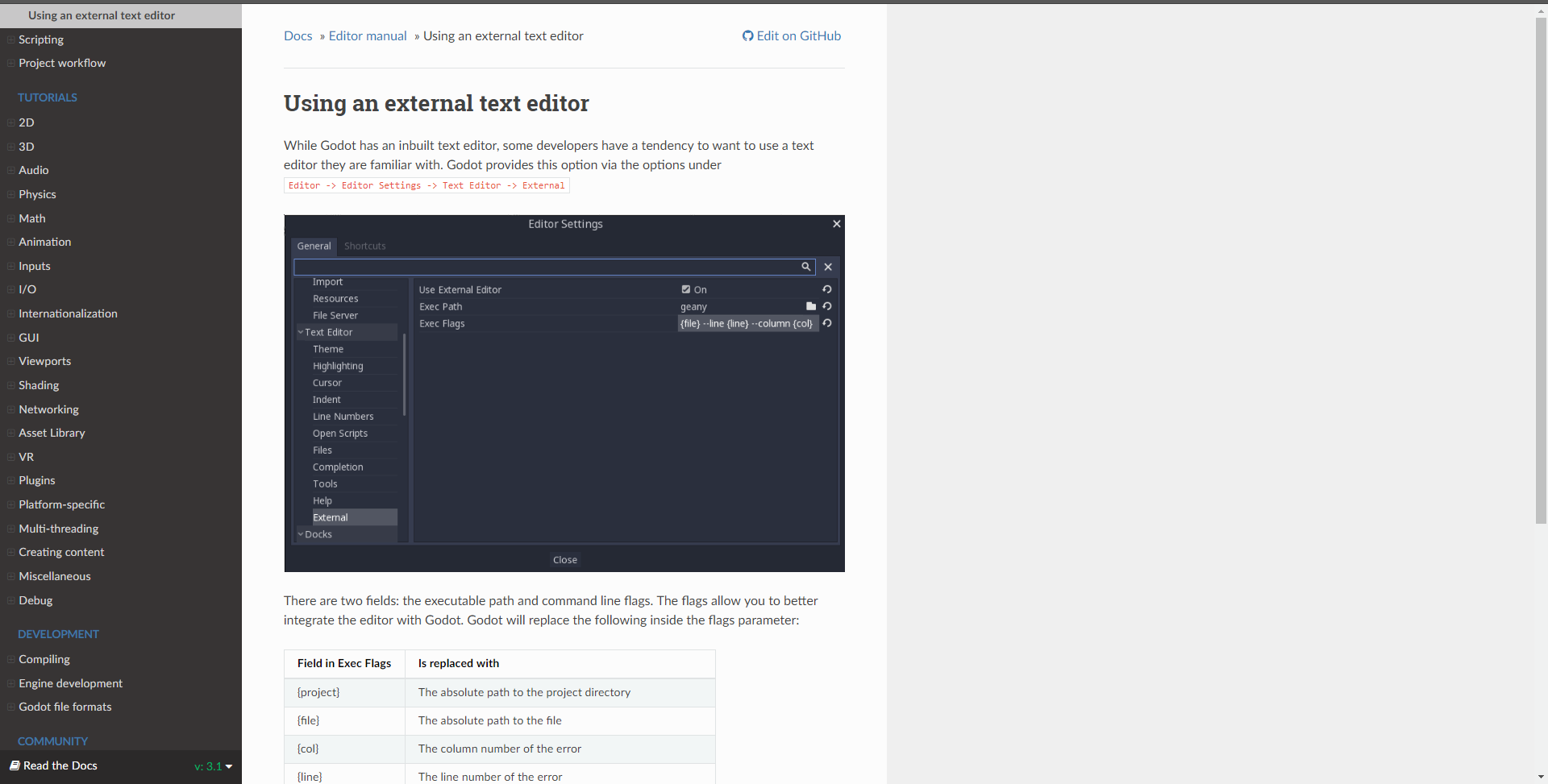The width and height of the screenshot is (1548, 784).
Task: Click the scrollbar up arrow at top right
Action: (1541, 10)
